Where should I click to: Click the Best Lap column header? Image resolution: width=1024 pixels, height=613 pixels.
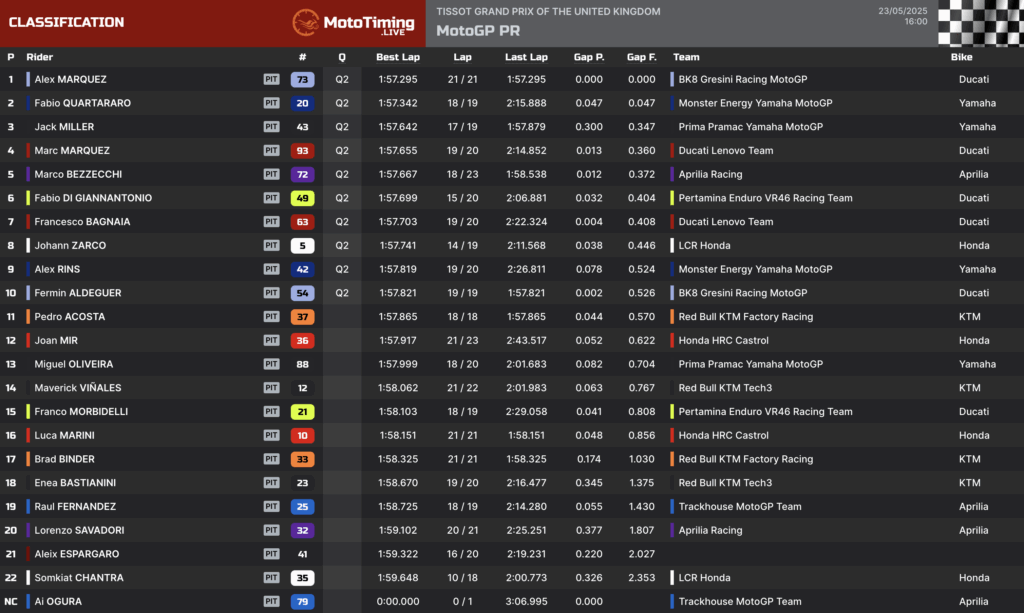pos(398,57)
